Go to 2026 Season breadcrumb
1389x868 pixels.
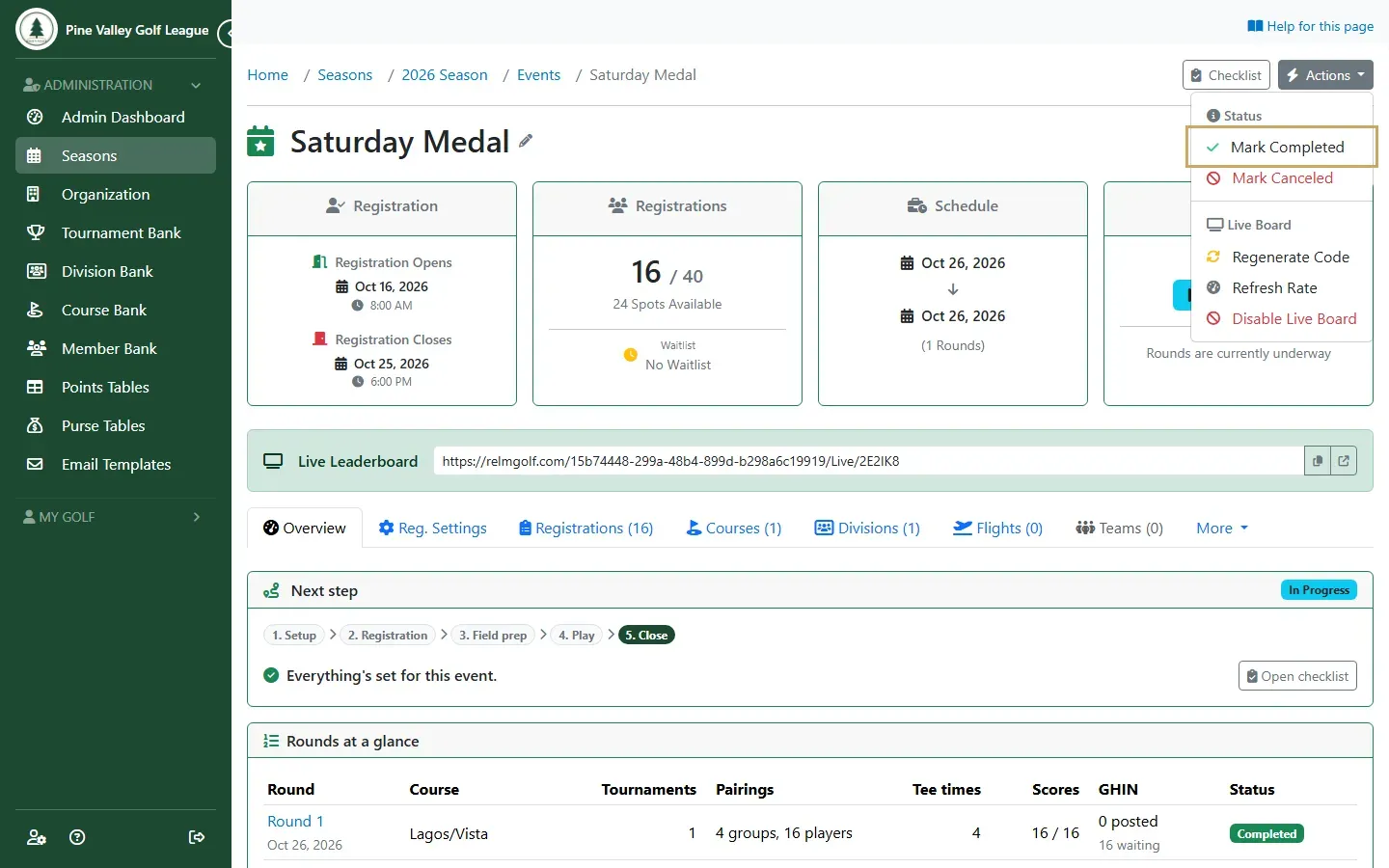tap(445, 75)
